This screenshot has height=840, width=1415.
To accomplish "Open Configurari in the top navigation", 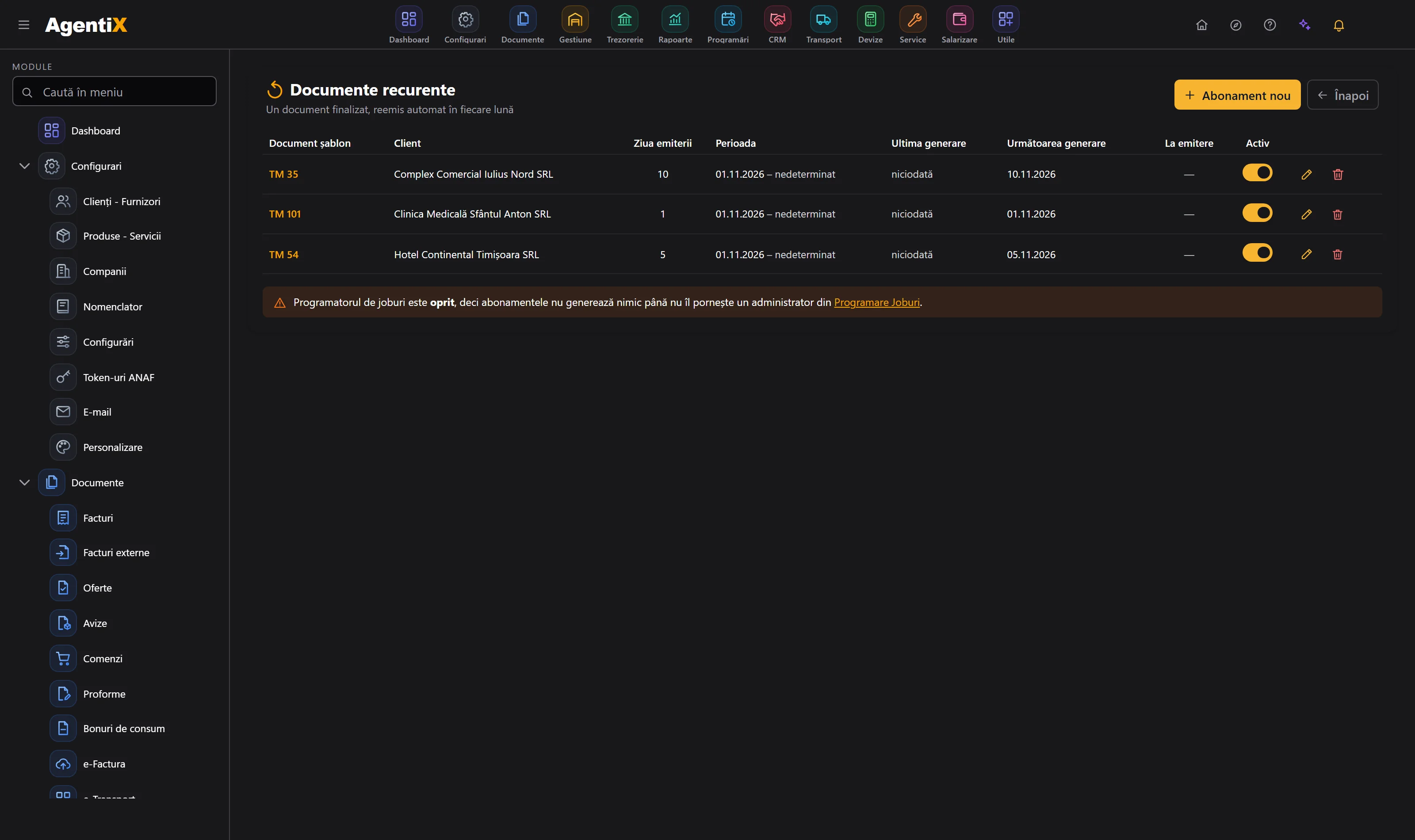I will (x=465, y=25).
